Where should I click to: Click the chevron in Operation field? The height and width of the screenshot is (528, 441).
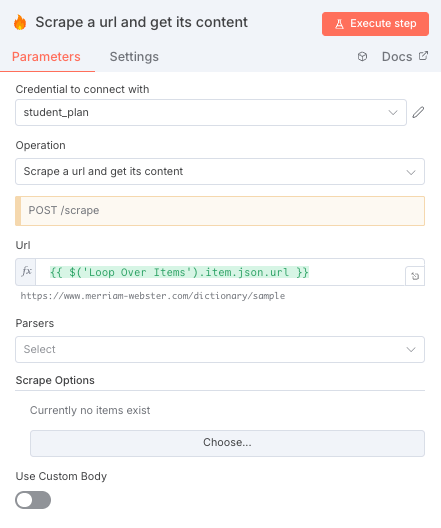(411, 172)
